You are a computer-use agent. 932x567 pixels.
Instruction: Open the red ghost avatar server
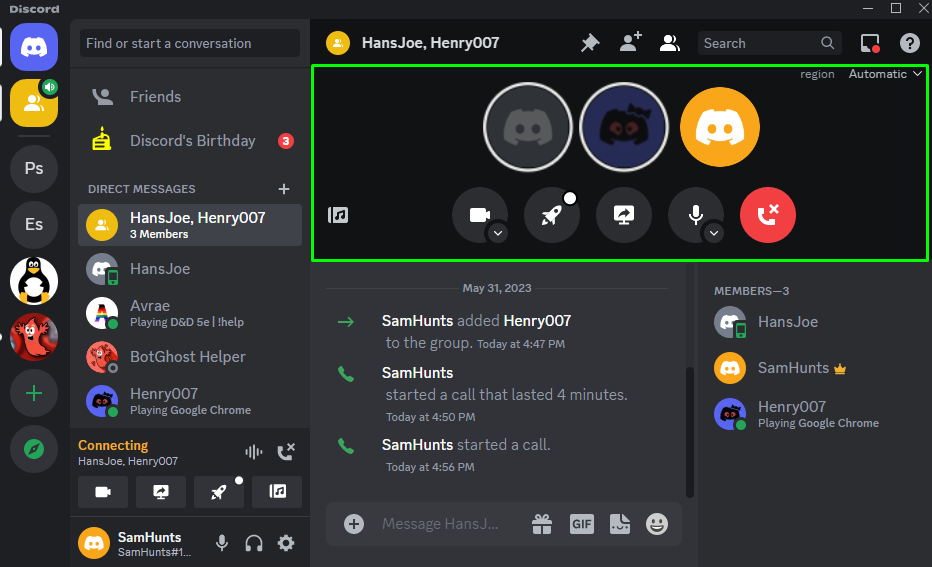[x=34, y=336]
